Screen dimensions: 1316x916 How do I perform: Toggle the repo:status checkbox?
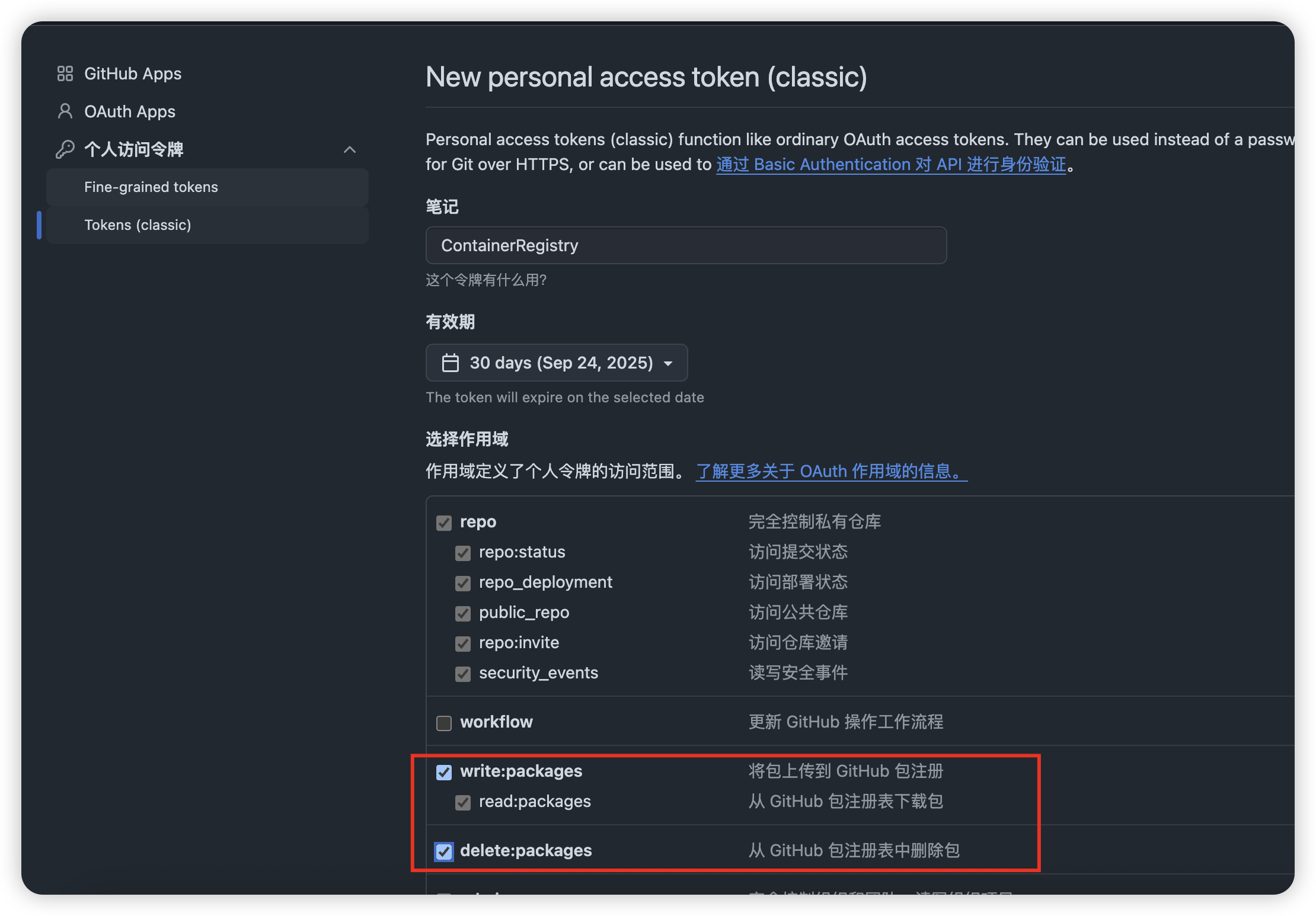[463, 553]
